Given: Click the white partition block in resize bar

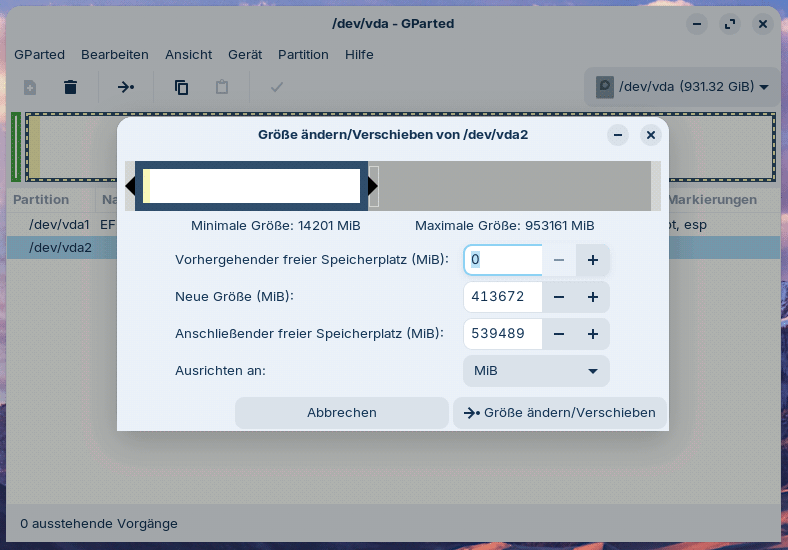Looking at the screenshot, I should (x=252, y=186).
